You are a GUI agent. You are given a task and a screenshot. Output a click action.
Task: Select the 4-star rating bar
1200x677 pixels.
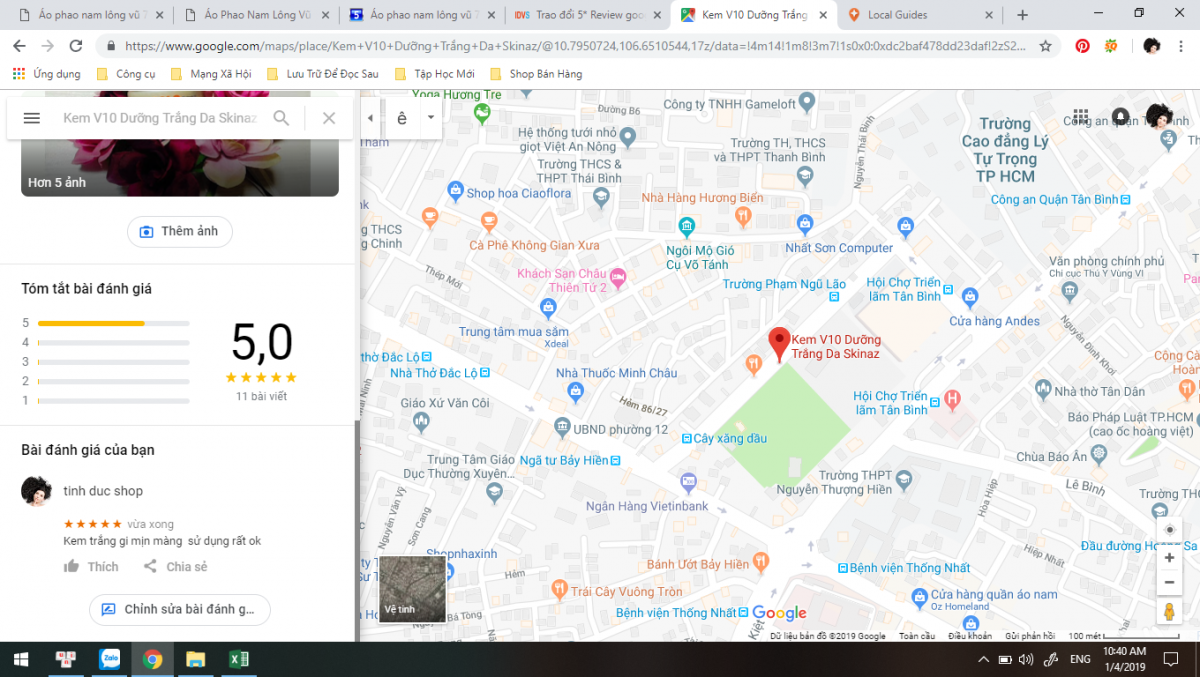[x=113, y=342]
